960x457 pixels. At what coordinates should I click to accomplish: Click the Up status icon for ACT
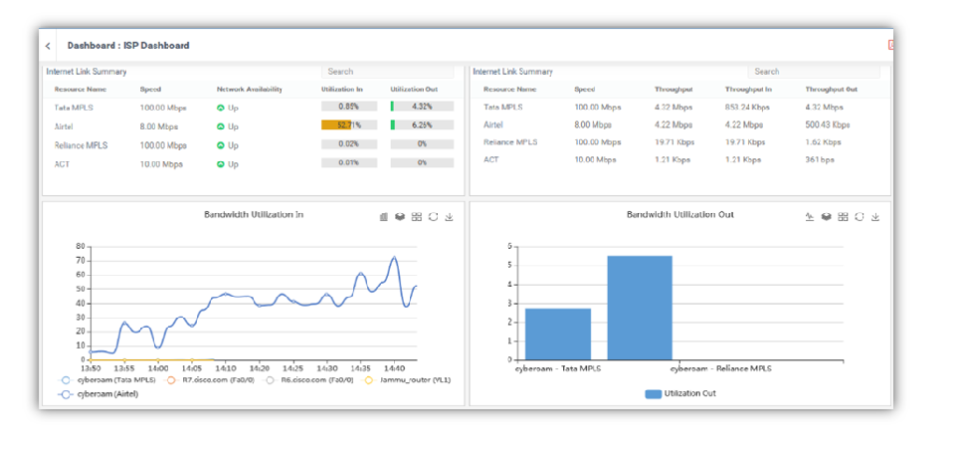[x=220, y=164]
